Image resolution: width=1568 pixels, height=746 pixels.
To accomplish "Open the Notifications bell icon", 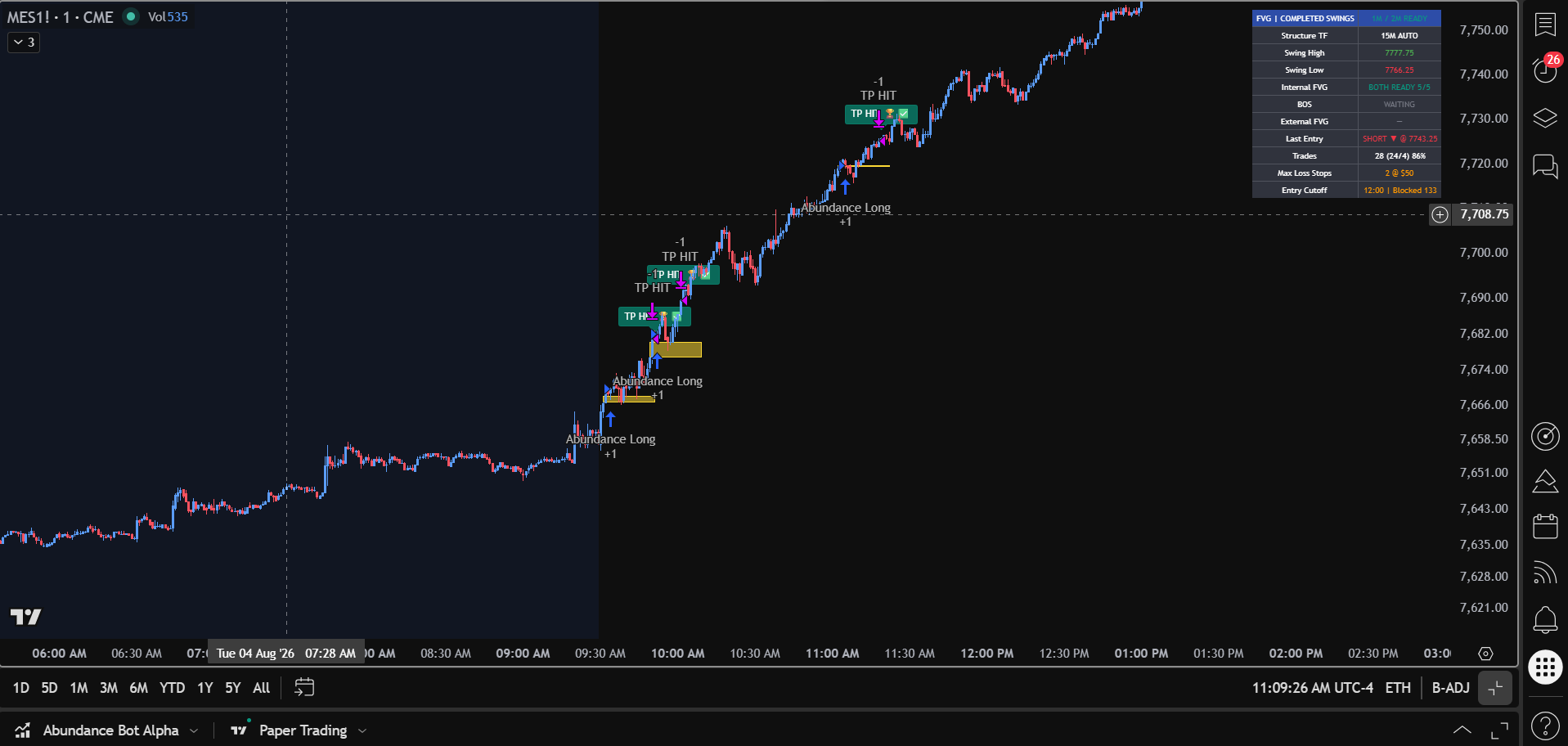I will 1545,619.
